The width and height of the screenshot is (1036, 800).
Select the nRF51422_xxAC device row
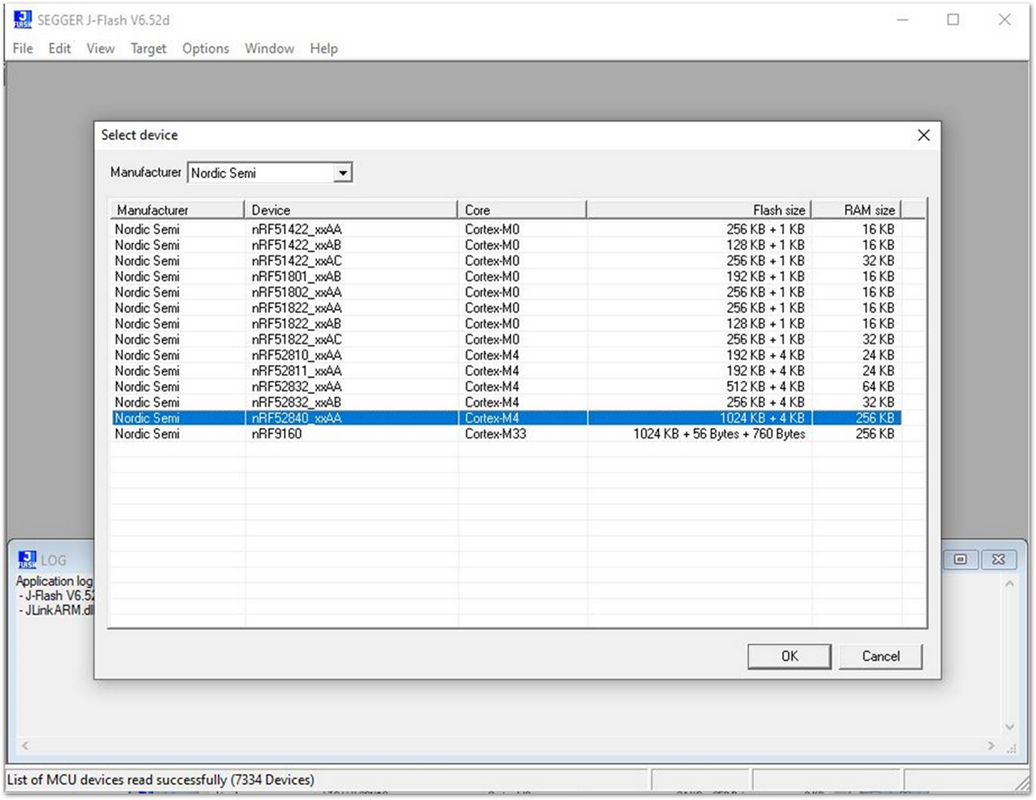tap(506, 261)
